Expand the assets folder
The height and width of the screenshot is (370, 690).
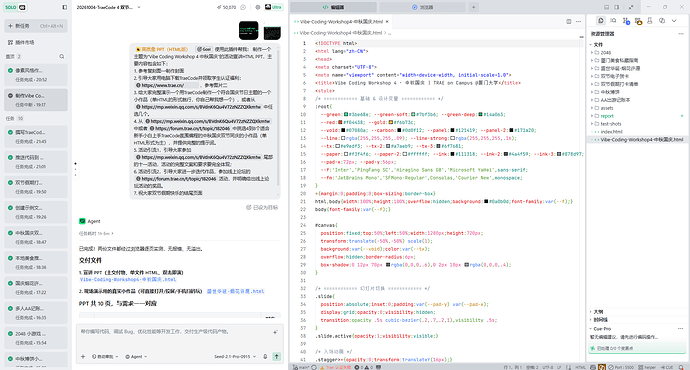pyautogui.click(x=607, y=108)
